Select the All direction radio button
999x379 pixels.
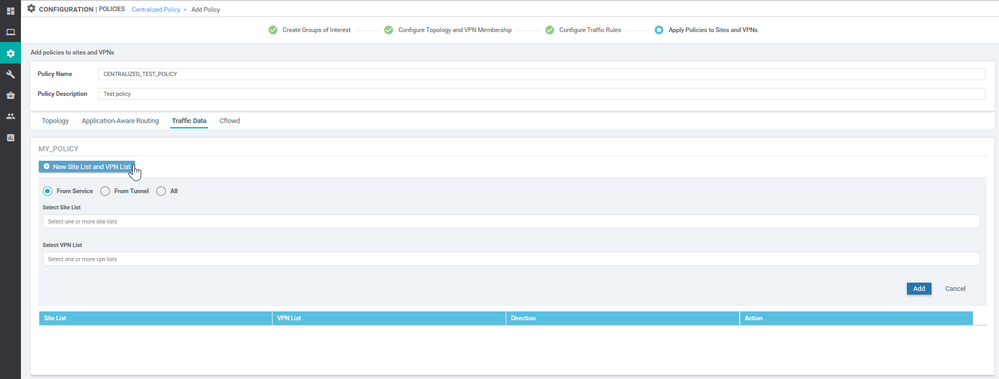pos(161,191)
